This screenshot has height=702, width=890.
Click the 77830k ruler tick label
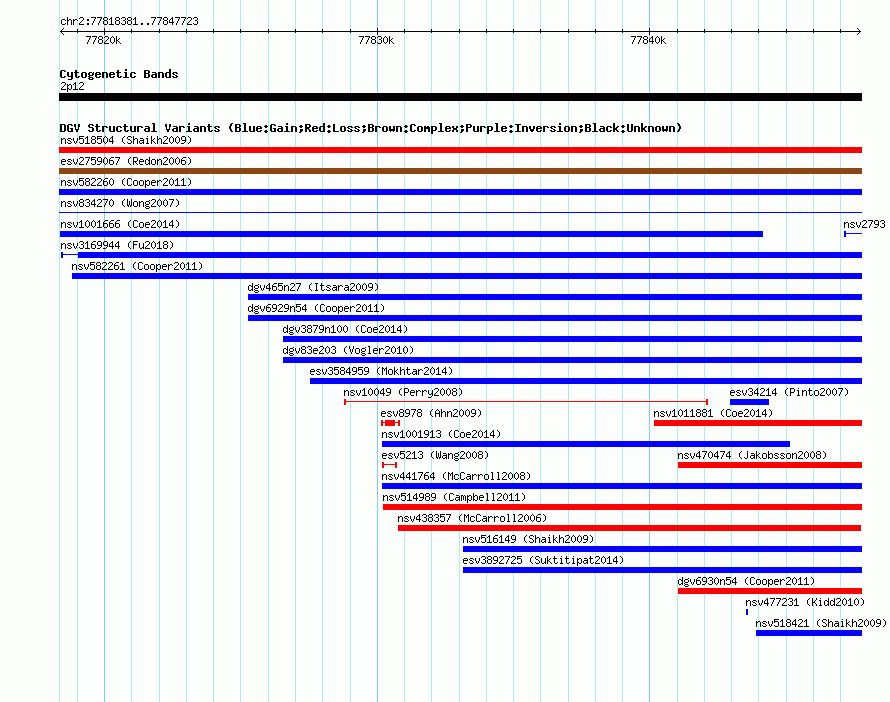(376, 40)
